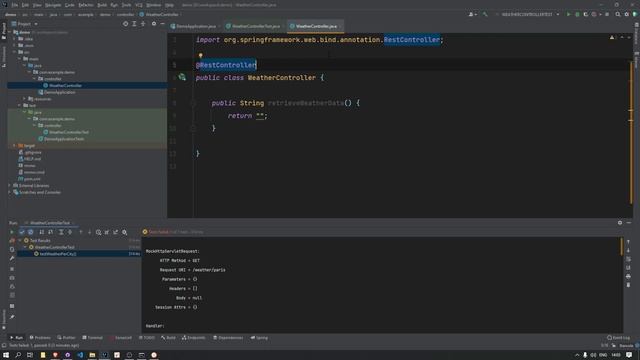Open the Problems tool window tab

pyautogui.click(x=40, y=338)
